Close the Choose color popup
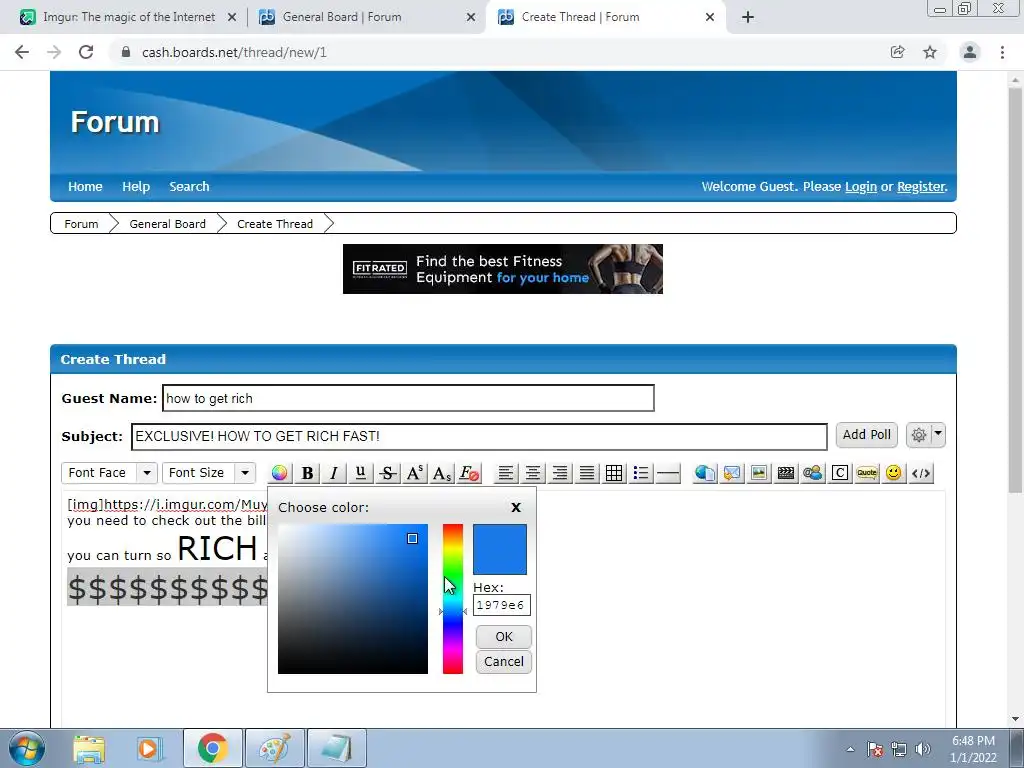Screen dimensions: 1024x768 click(516, 507)
